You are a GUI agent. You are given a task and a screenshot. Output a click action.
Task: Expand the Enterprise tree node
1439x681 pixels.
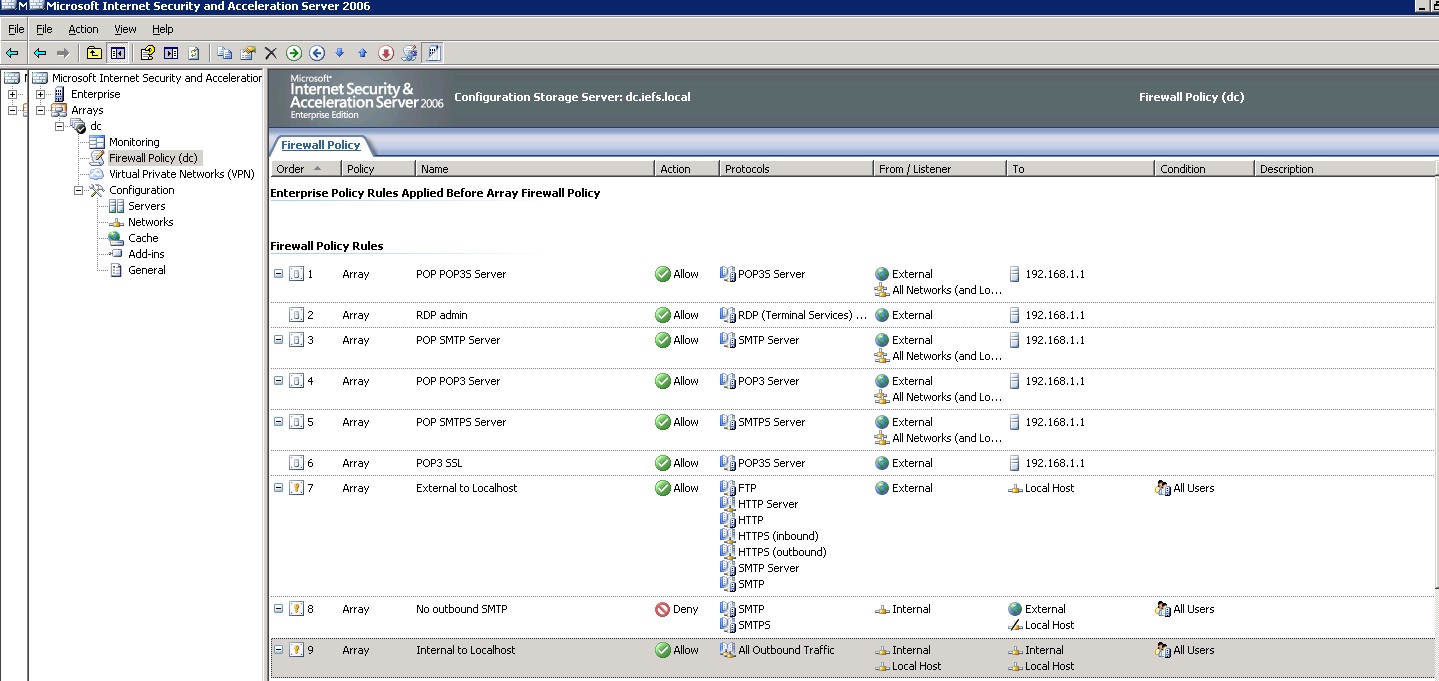tap(41, 94)
